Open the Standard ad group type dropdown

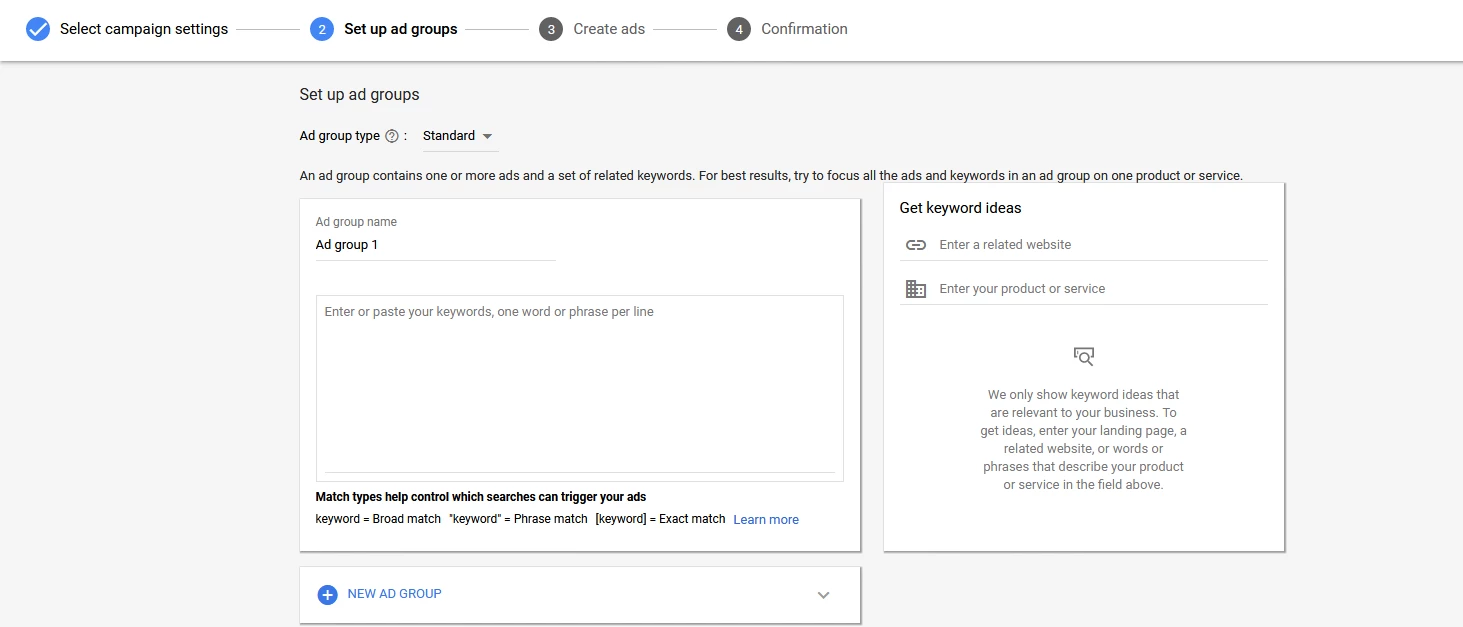(459, 136)
